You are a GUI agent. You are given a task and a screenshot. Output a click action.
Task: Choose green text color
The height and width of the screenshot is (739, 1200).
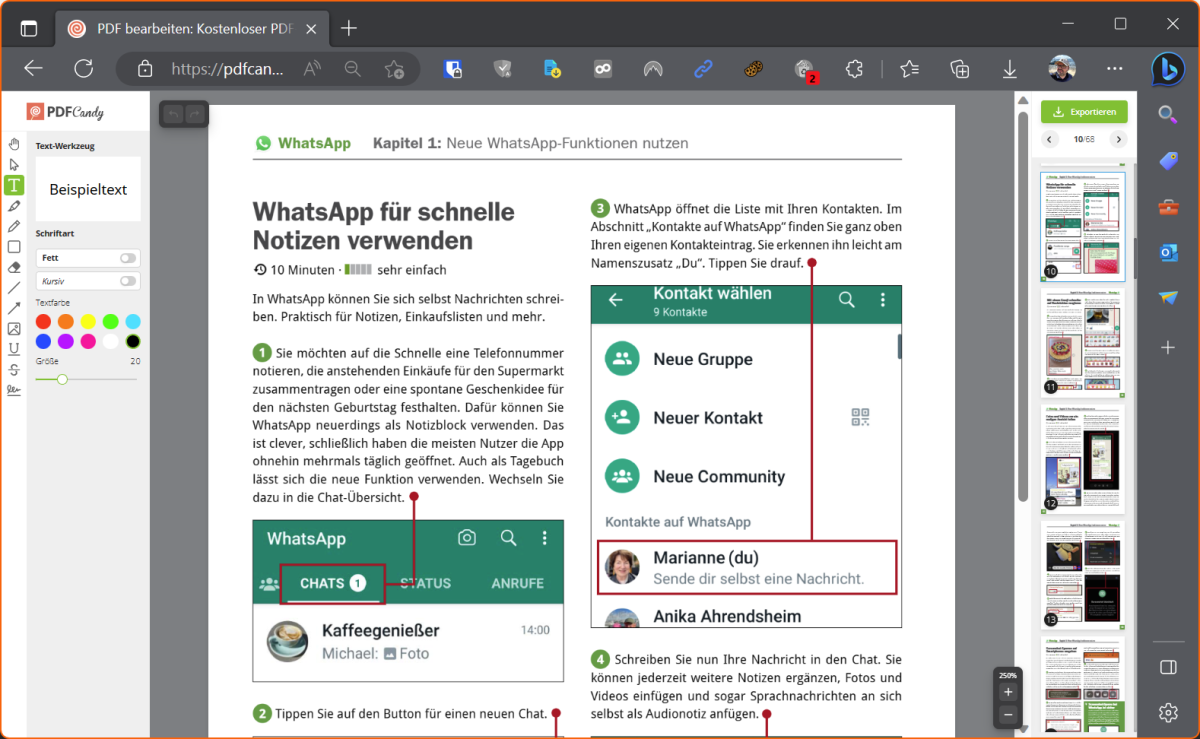[x=110, y=321]
